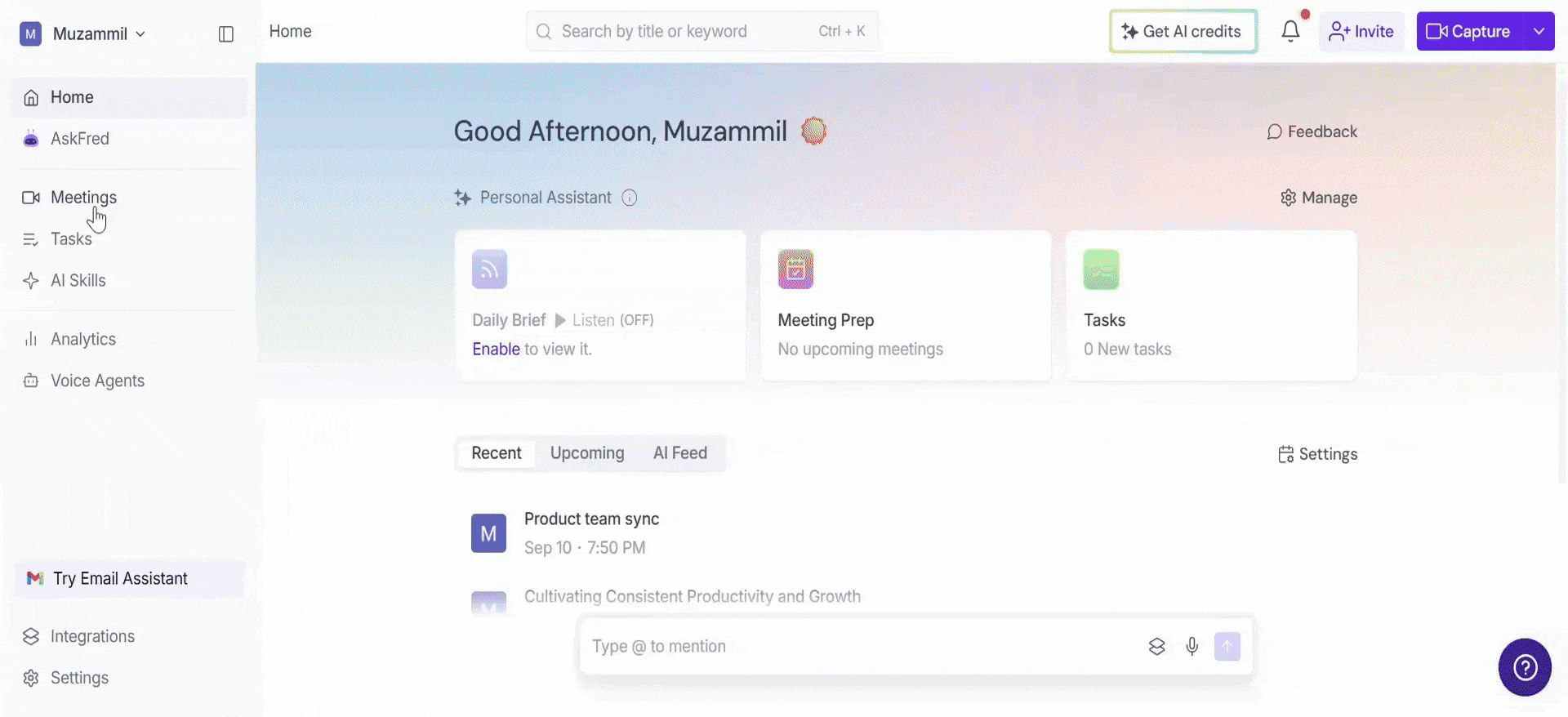Open the notifications bell
The height and width of the screenshot is (717, 1568).
[1290, 31]
